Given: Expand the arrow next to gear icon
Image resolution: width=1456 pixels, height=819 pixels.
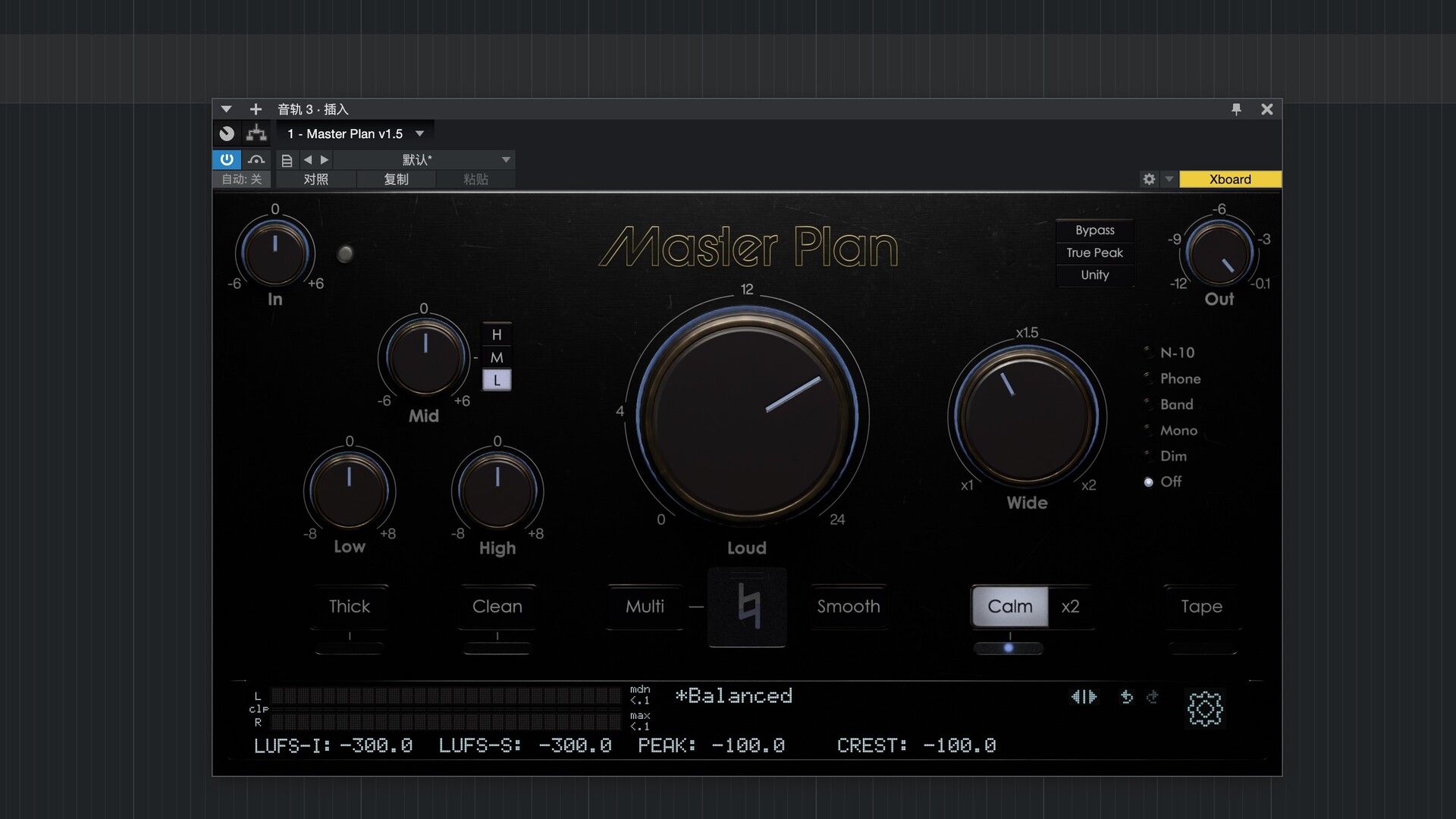Looking at the screenshot, I should click(x=1169, y=179).
